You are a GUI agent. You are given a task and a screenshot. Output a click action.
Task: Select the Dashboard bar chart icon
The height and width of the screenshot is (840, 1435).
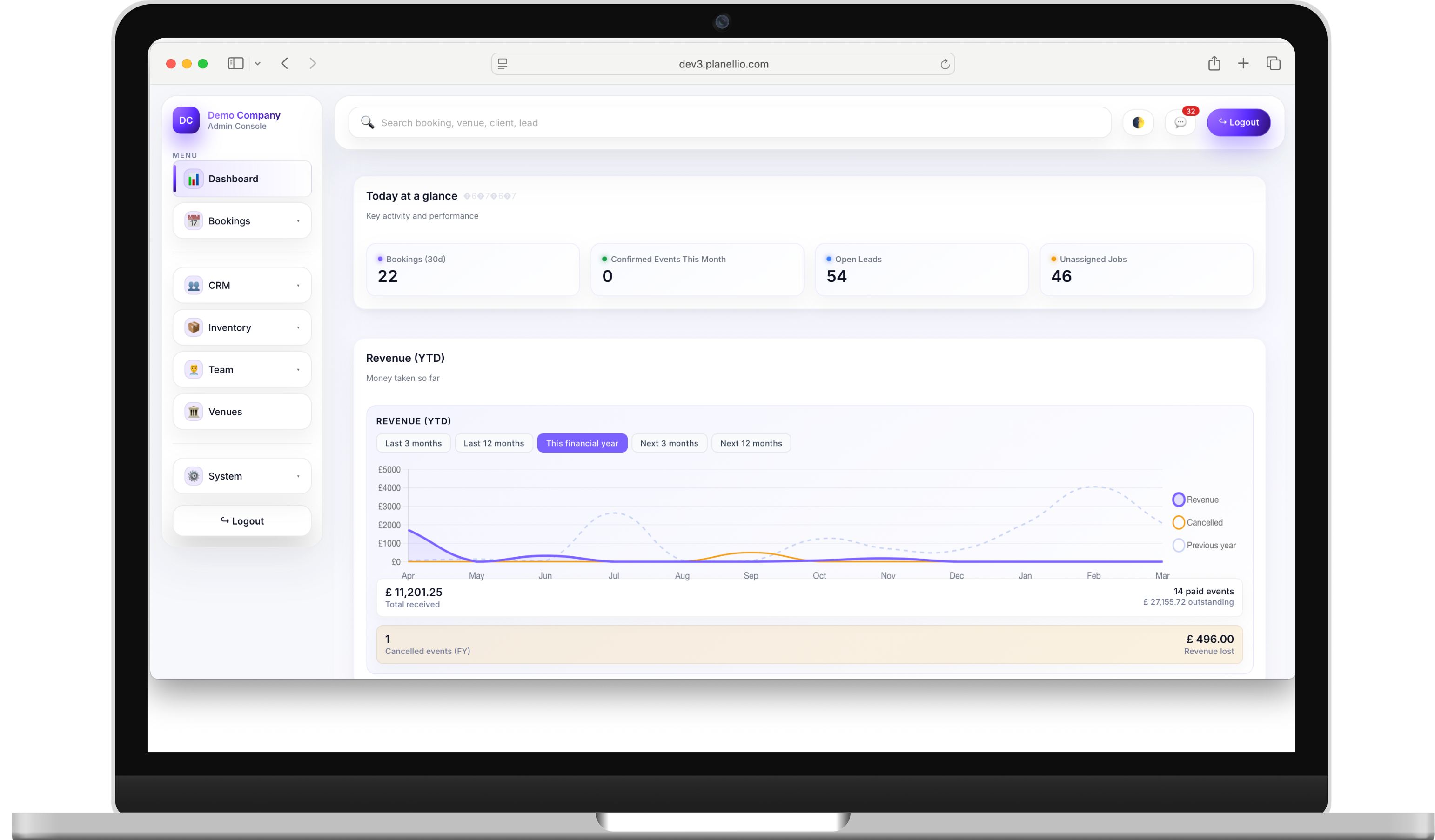194,179
